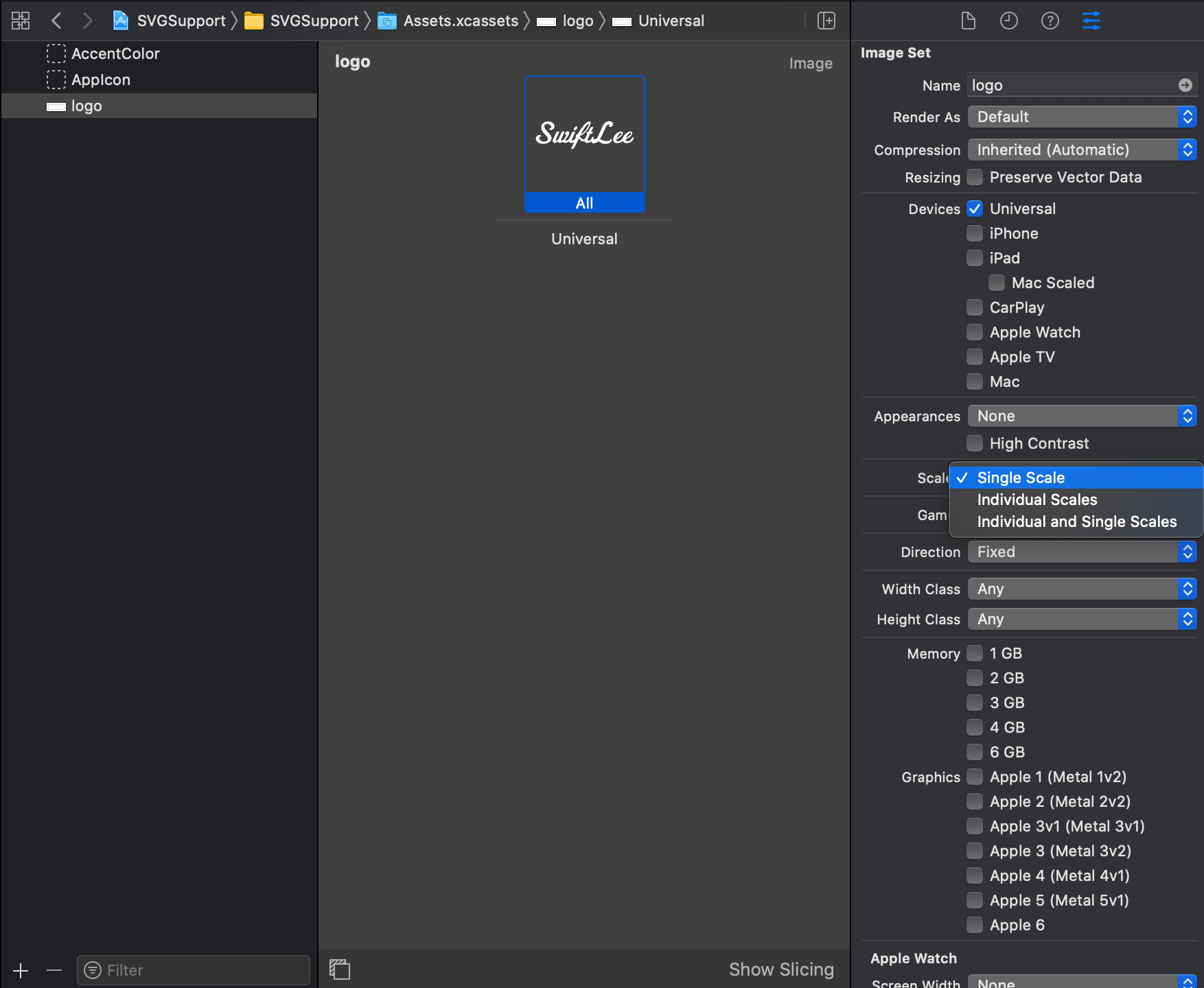Click the slicing icon beside Show Slicing
This screenshot has width=1204, height=988.
(x=340, y=969)
